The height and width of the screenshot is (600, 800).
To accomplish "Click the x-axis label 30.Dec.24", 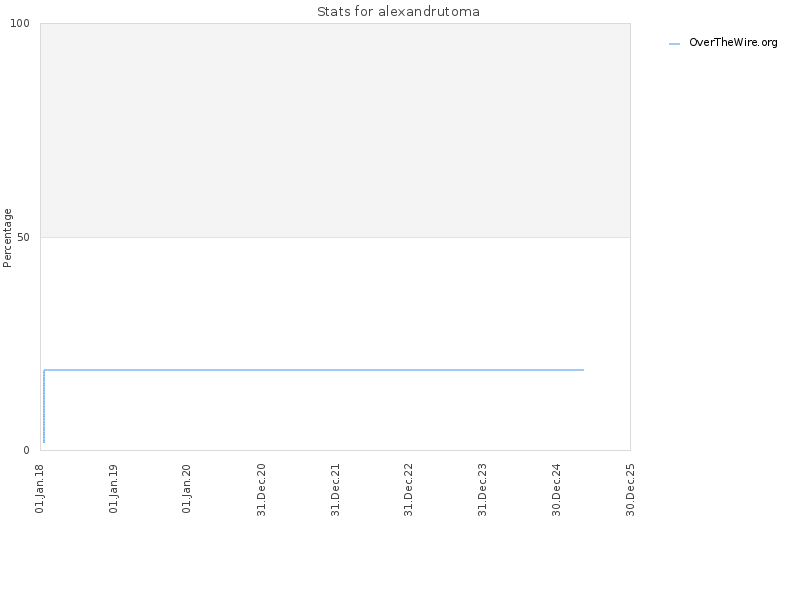I will point(556,490).
